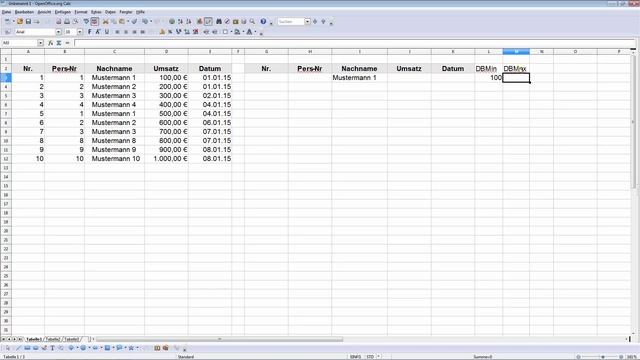Open the Einfügen menu
The width and height of the screenshot is (640, 360).
pos(63,12)
